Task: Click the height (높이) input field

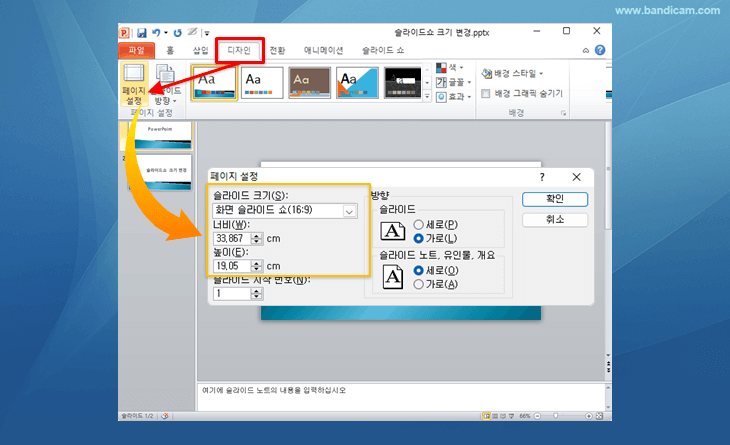Action: (x=232, y=266)
